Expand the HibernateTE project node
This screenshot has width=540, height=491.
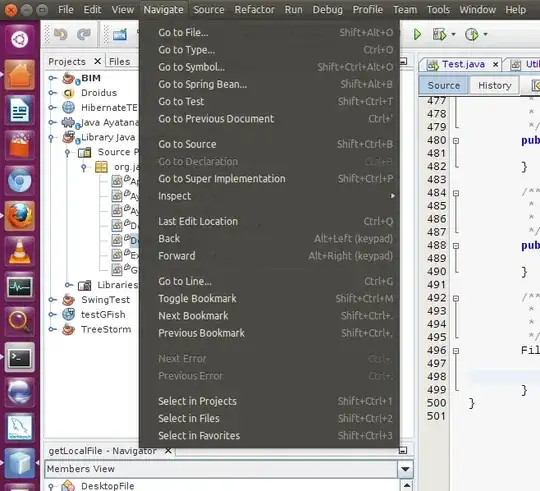[52, 108]
